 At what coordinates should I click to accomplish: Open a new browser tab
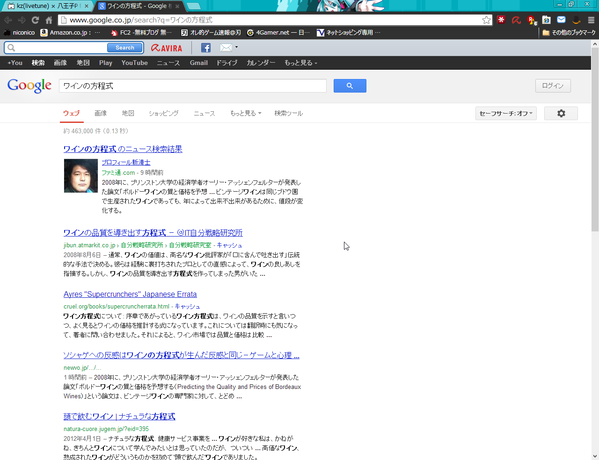click(x=194, y=6)
